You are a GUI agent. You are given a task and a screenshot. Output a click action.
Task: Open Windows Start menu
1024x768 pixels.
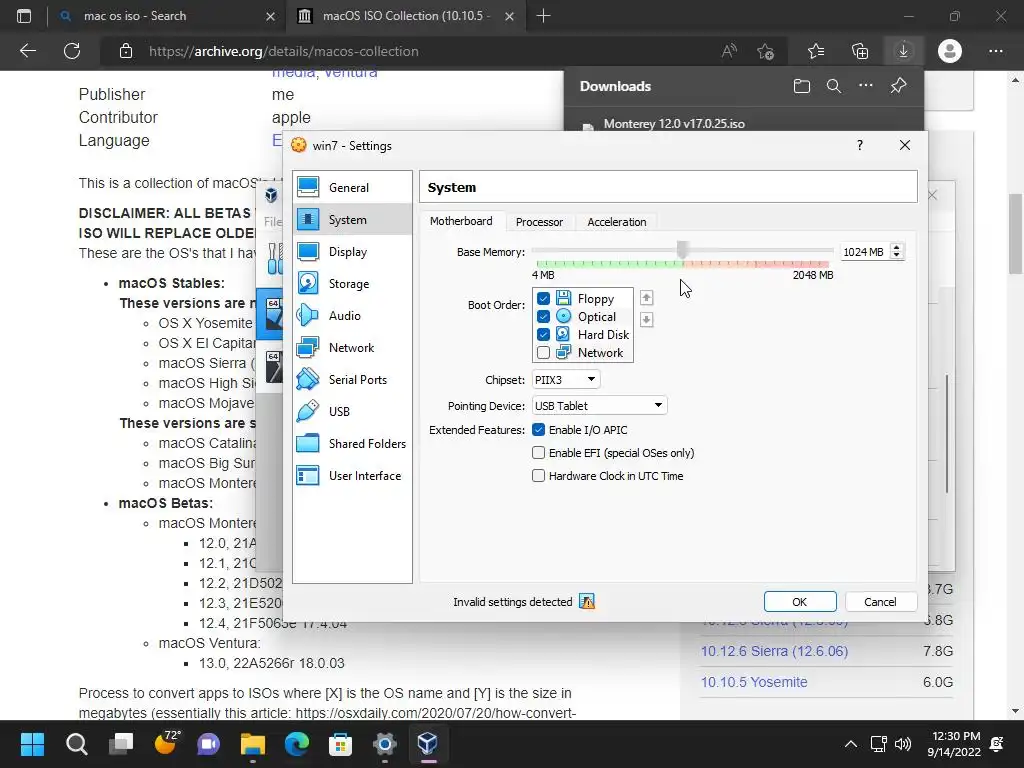(32, 743)
